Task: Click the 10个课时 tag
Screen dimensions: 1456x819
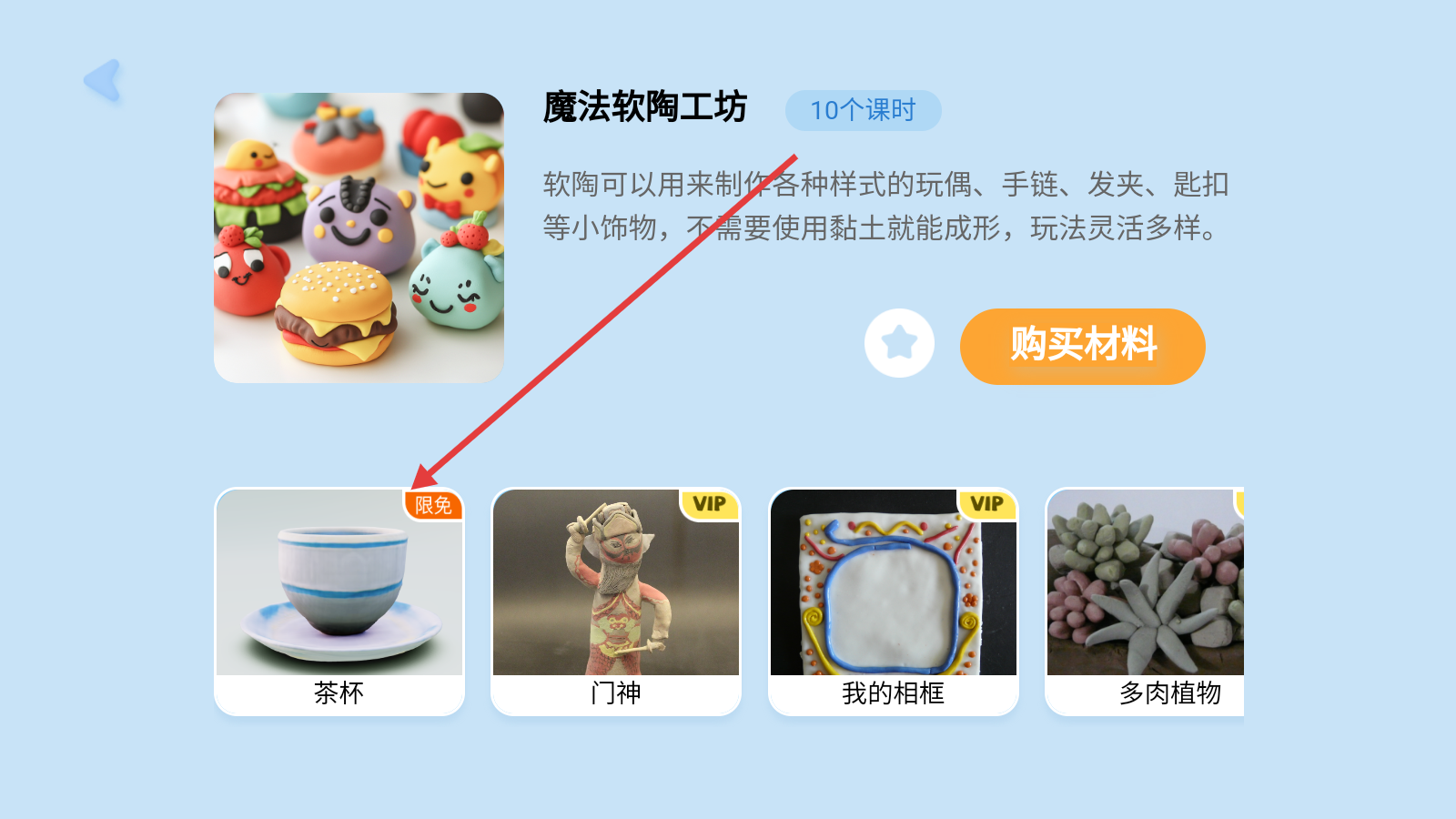Action: click(x=863, y=110)
